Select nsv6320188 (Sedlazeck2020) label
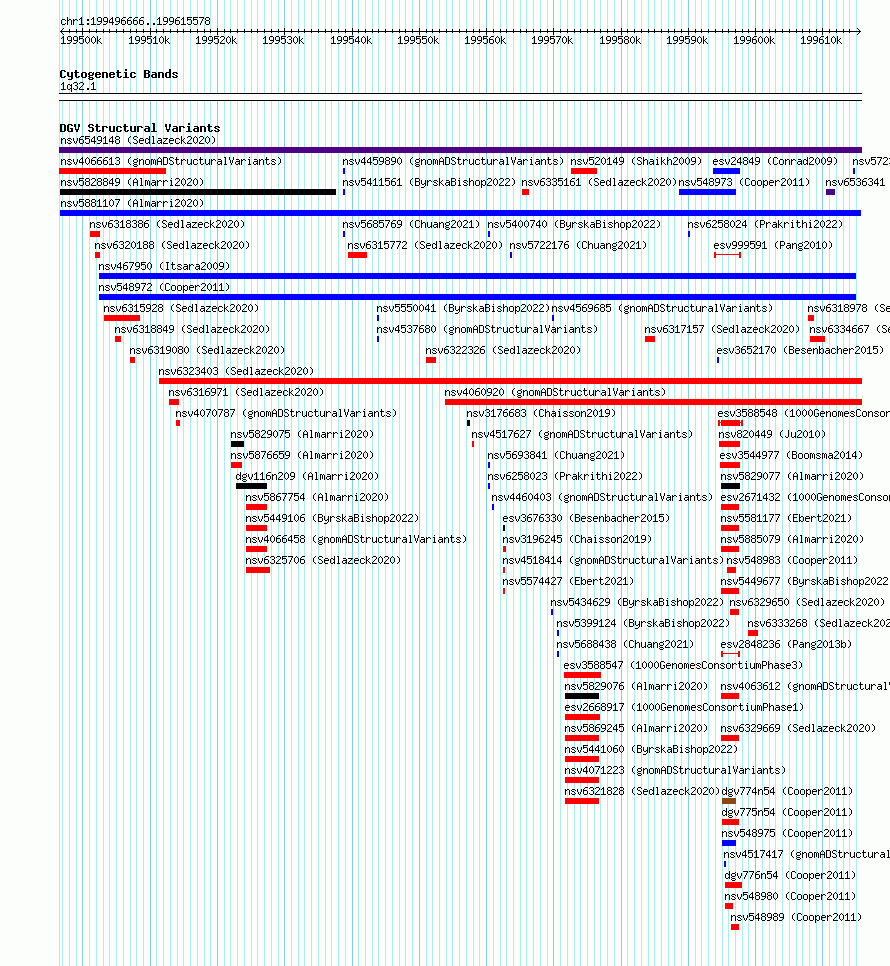The image size is (890, 966). (172, 245)
